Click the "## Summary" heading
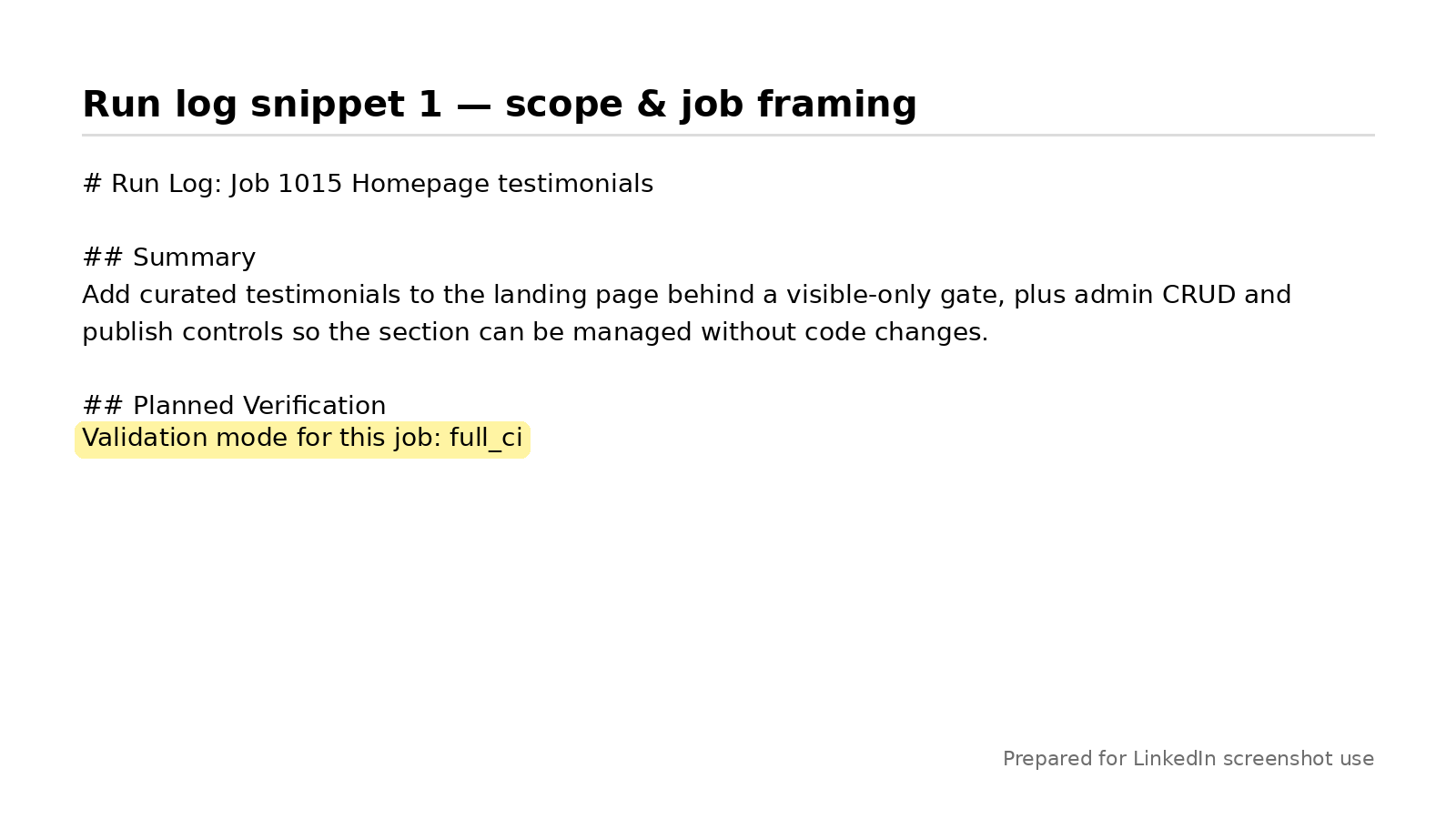Viewport: 1456px width, 819px height. [x=169, y=258]
